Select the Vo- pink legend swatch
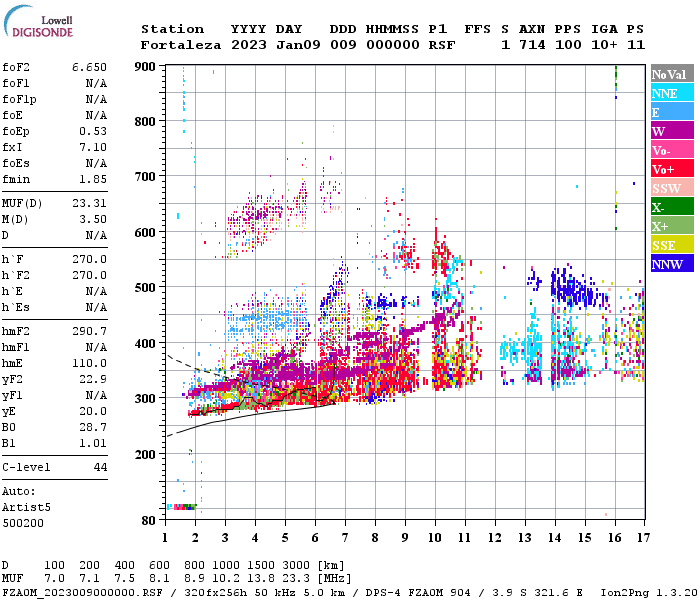Image resolution: width=700 pixels, height=600 pixels. point(672,150)
